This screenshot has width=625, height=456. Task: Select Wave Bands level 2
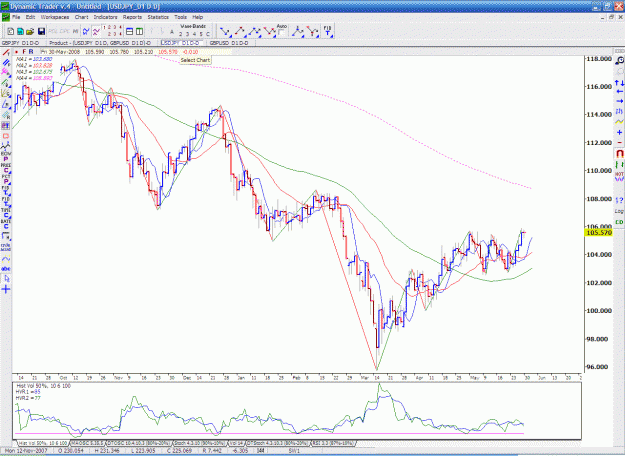[181, 34]
